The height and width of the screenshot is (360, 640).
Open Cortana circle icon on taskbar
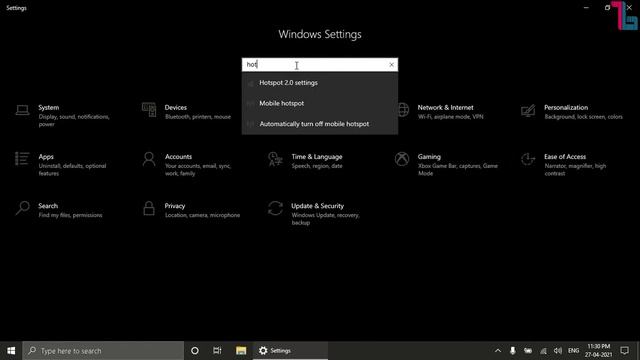[x=195, y=351]
